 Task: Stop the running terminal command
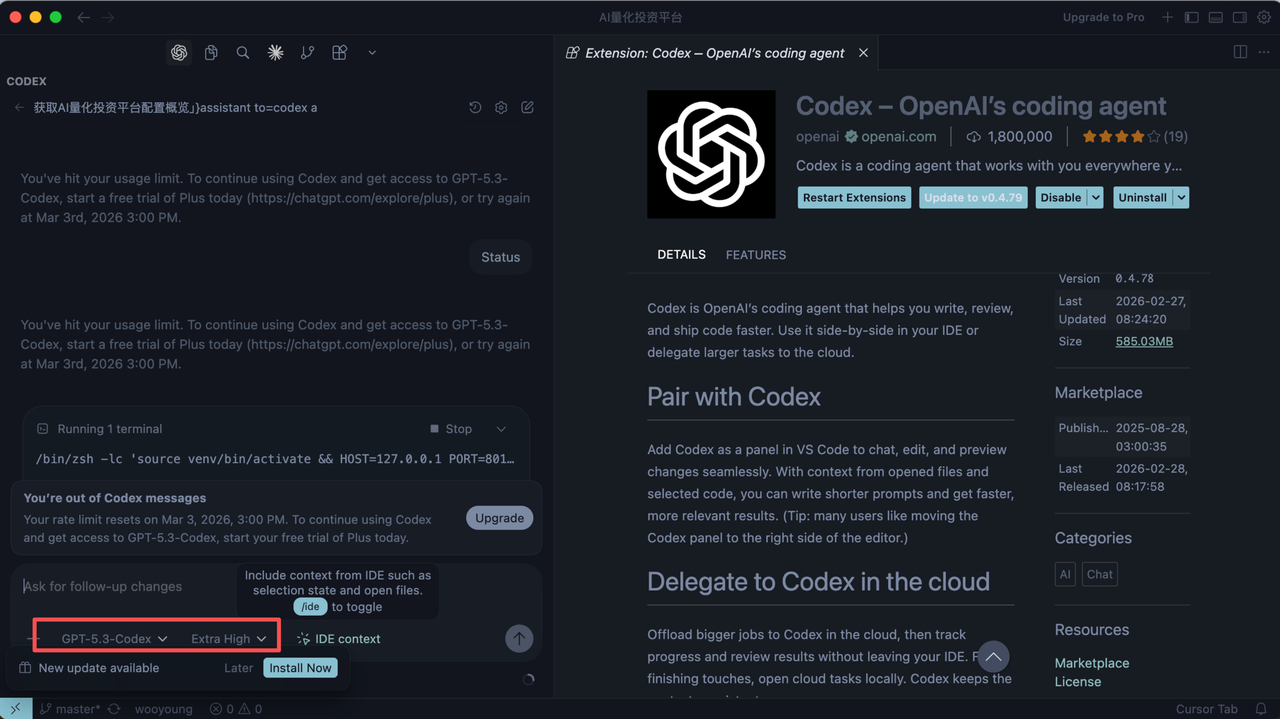451,429
